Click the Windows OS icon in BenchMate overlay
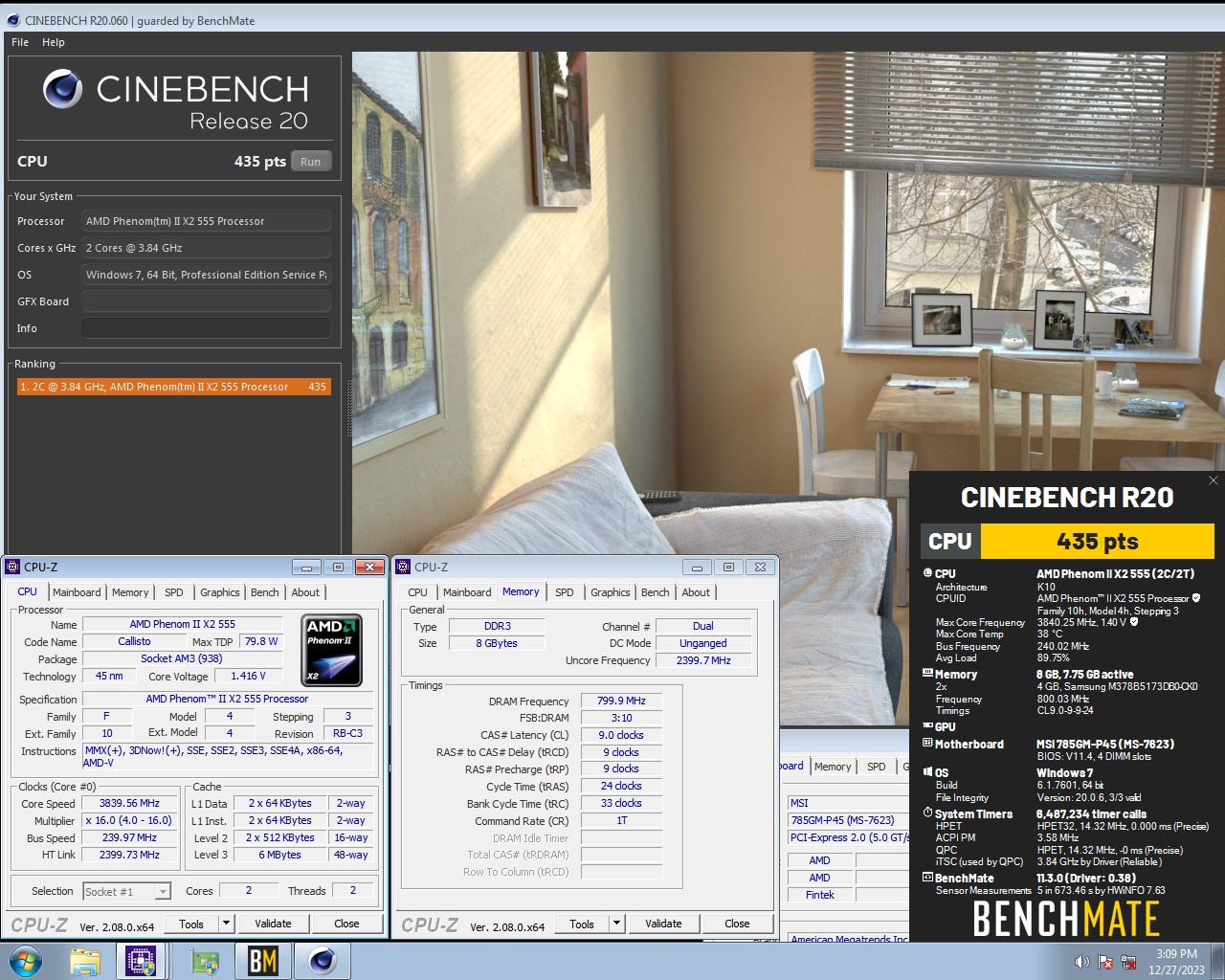Viewport: 1225px width, 980px height. pos(927,771)
